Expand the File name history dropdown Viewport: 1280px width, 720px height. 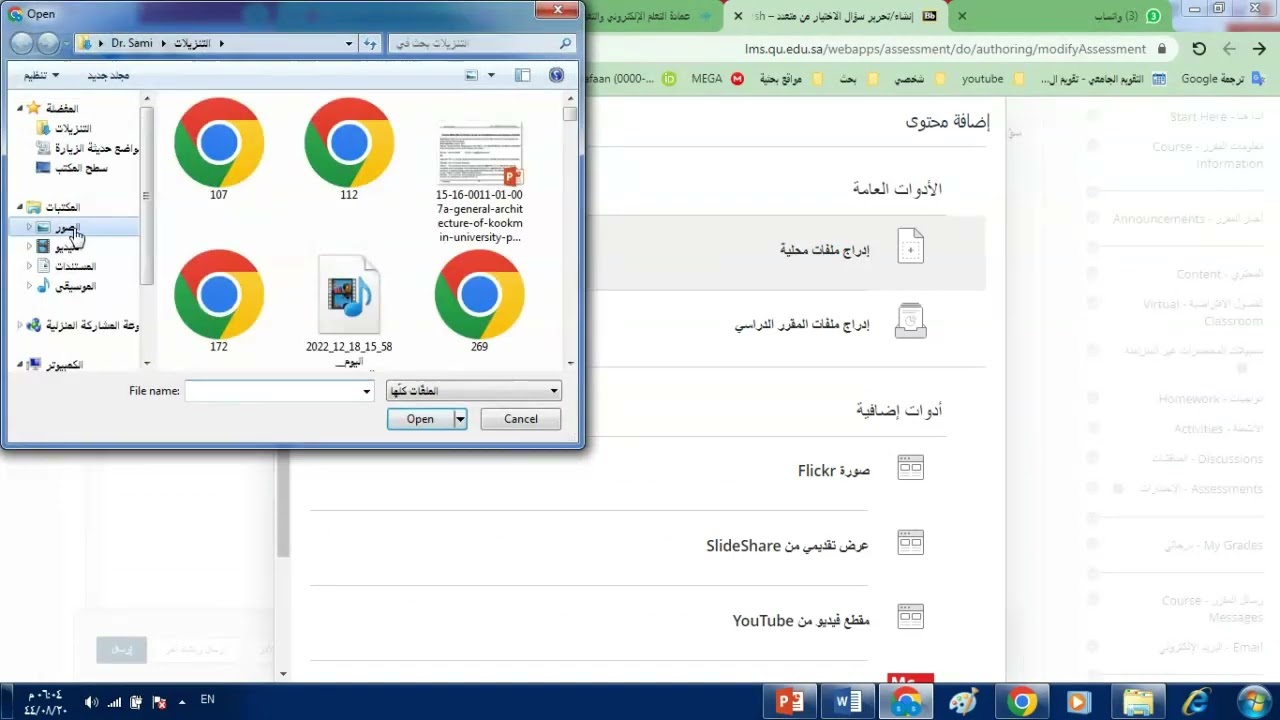tap(367, 391)
